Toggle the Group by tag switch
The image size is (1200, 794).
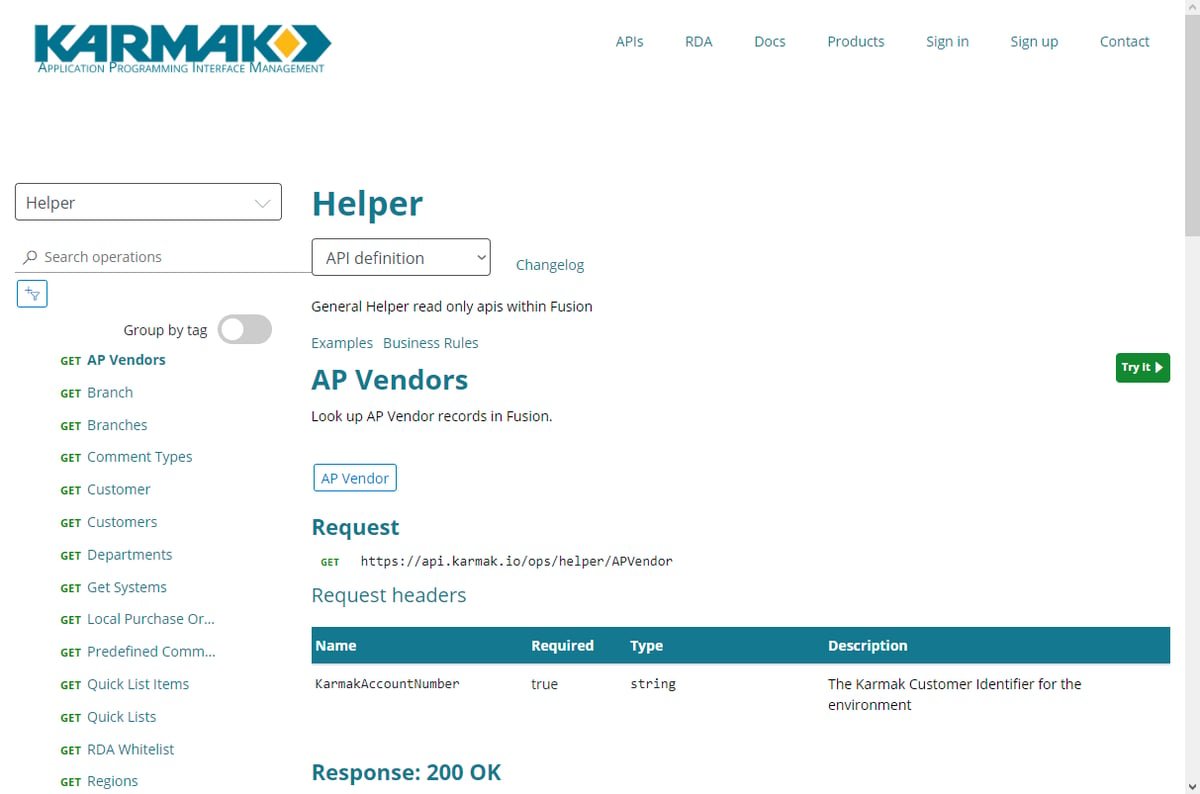(245, 329)
